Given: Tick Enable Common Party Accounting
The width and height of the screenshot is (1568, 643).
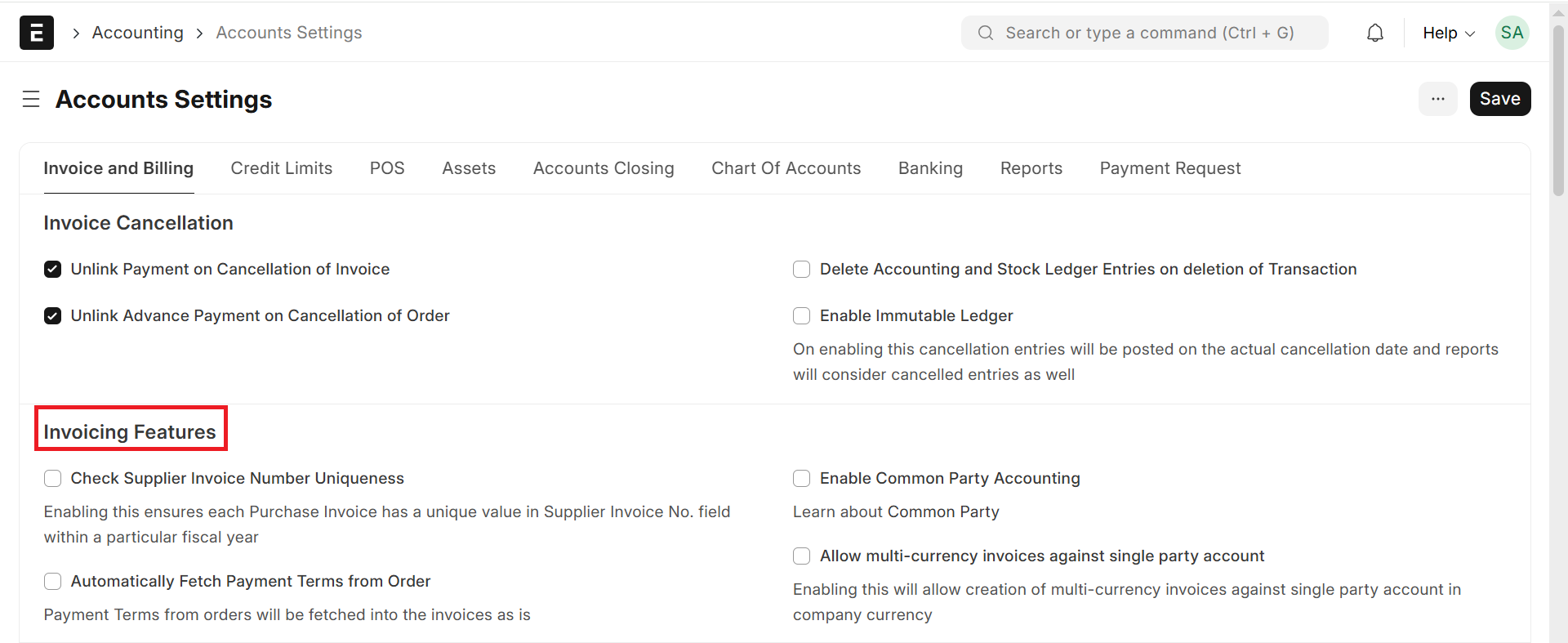Looking at the screenshot, I should [x=802, y=479].
